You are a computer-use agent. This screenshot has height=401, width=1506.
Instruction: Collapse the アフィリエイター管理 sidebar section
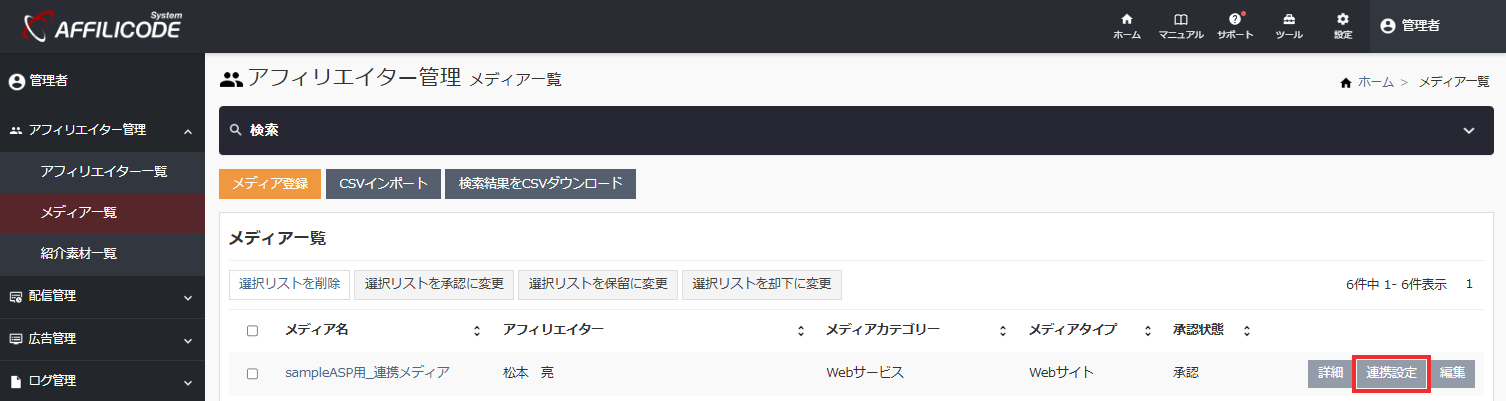pos(187,130)
